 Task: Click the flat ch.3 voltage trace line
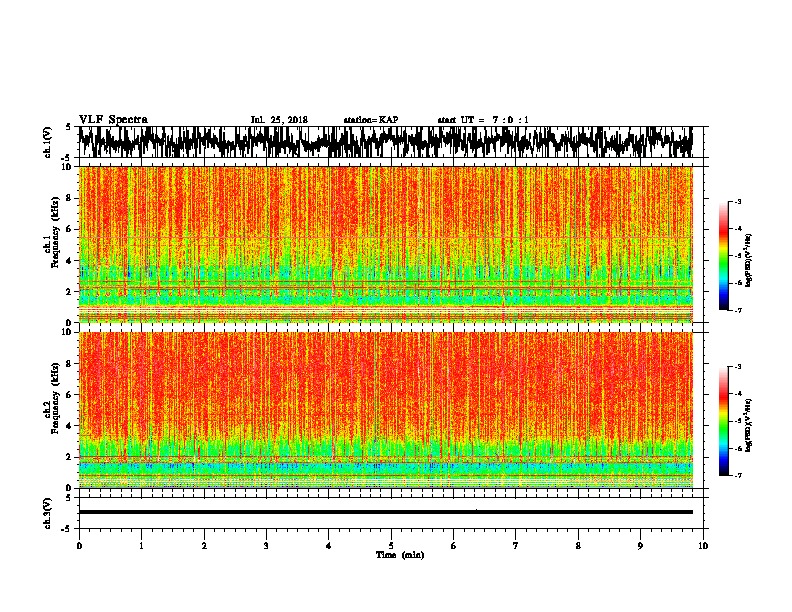[386, 512]
